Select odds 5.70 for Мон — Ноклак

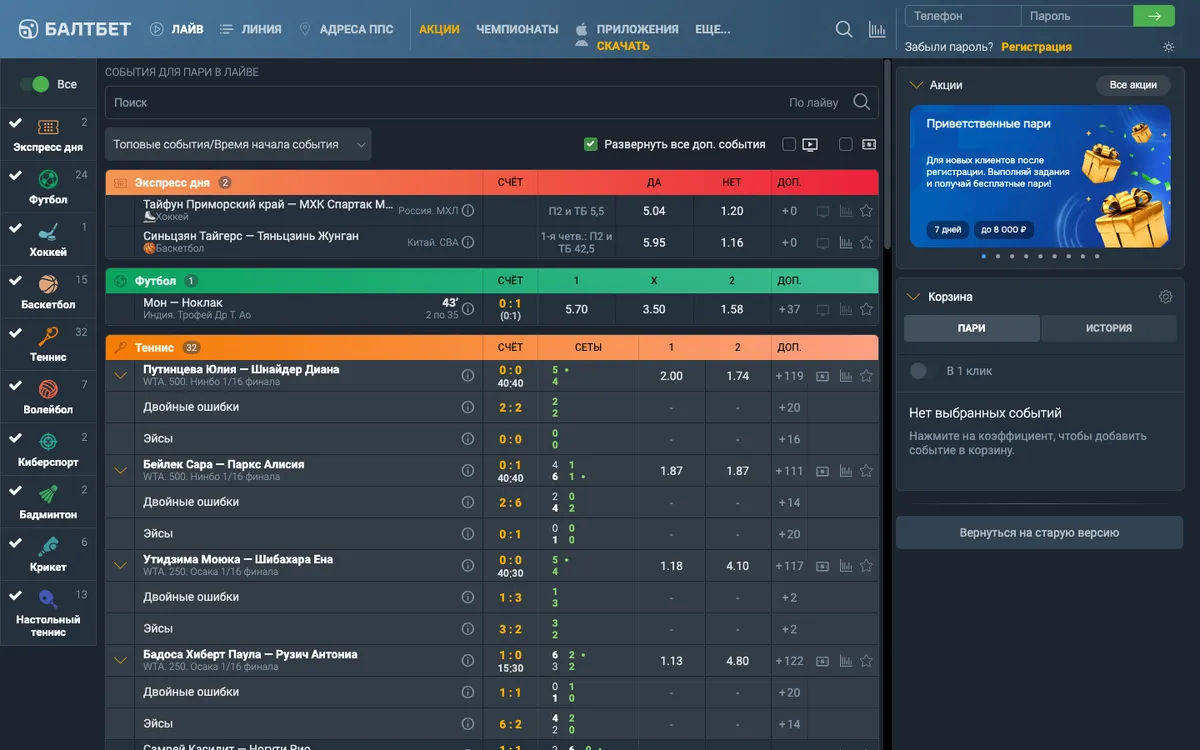pyautogui.click(x=576, y=309)
